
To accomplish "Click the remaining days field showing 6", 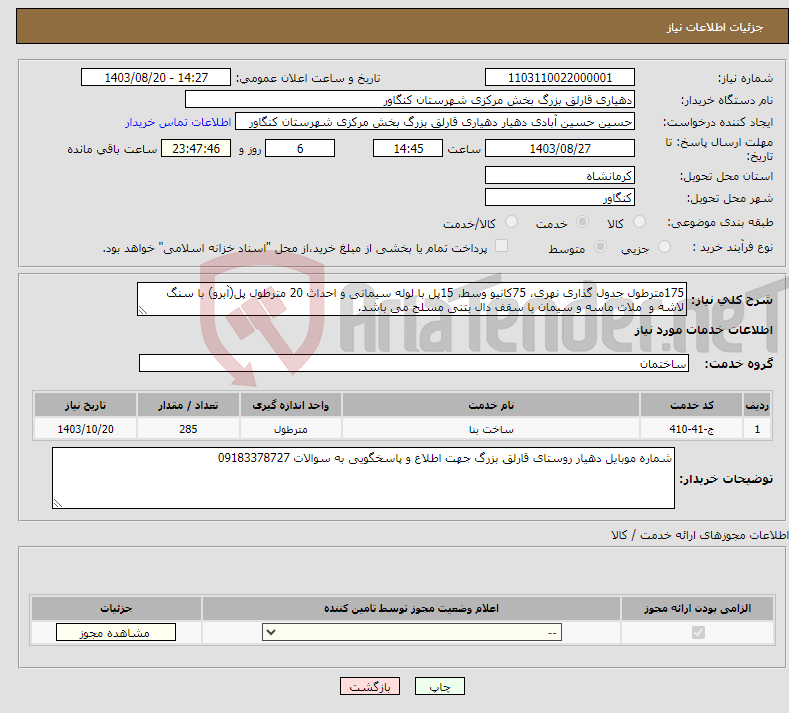I will pos(300,148).
